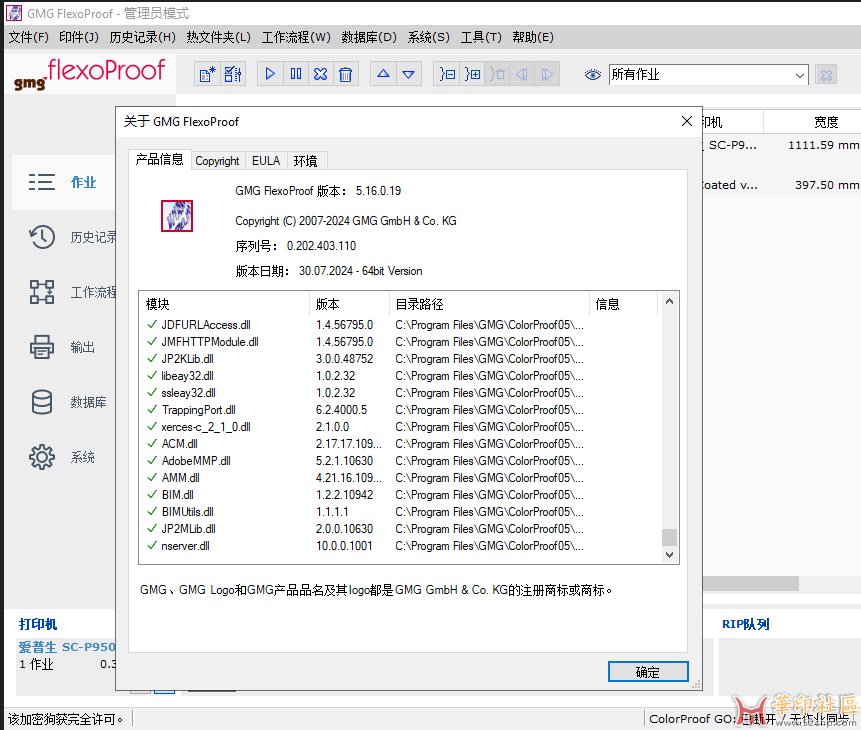Click the greyed next arrow icon

[547, 74]
